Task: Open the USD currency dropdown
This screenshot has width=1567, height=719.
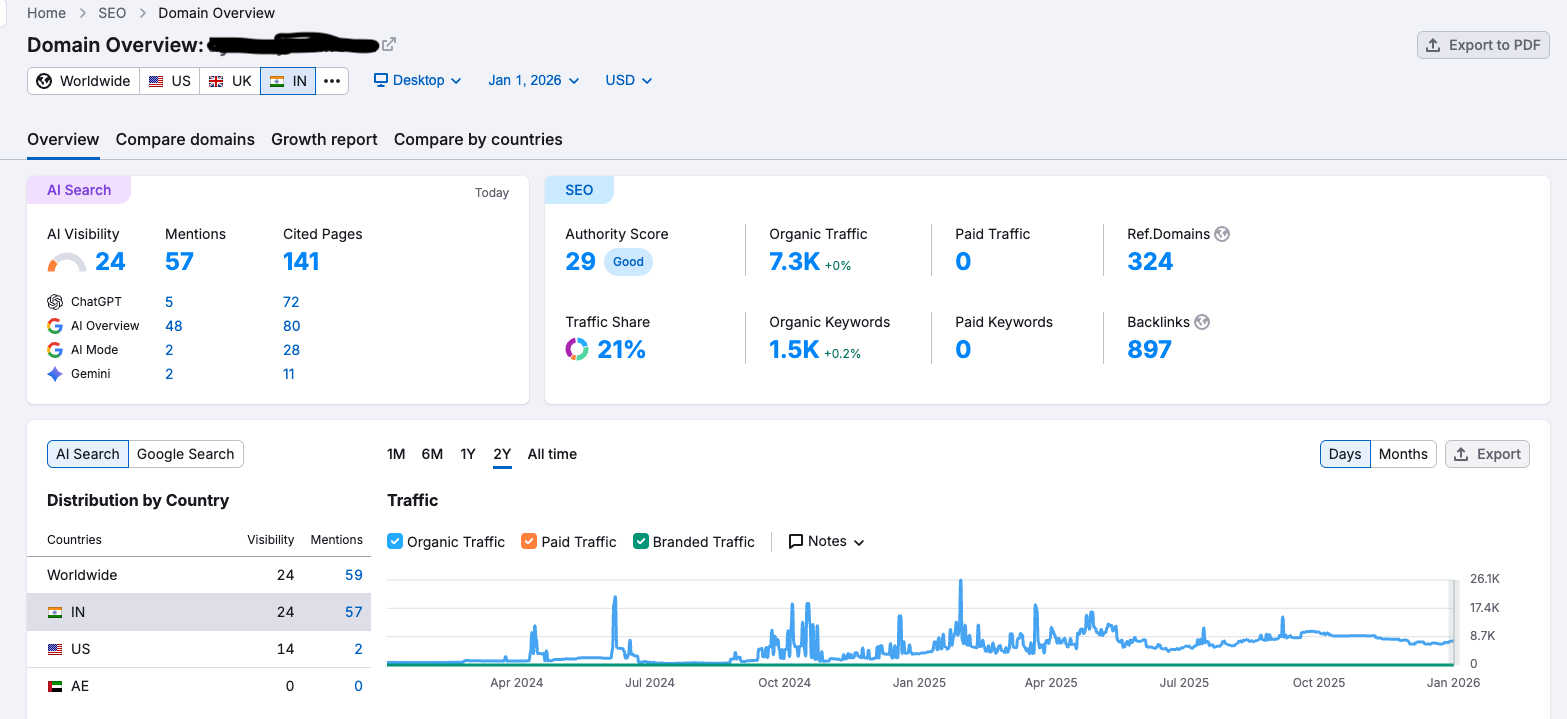Action: tap(629, 80)
